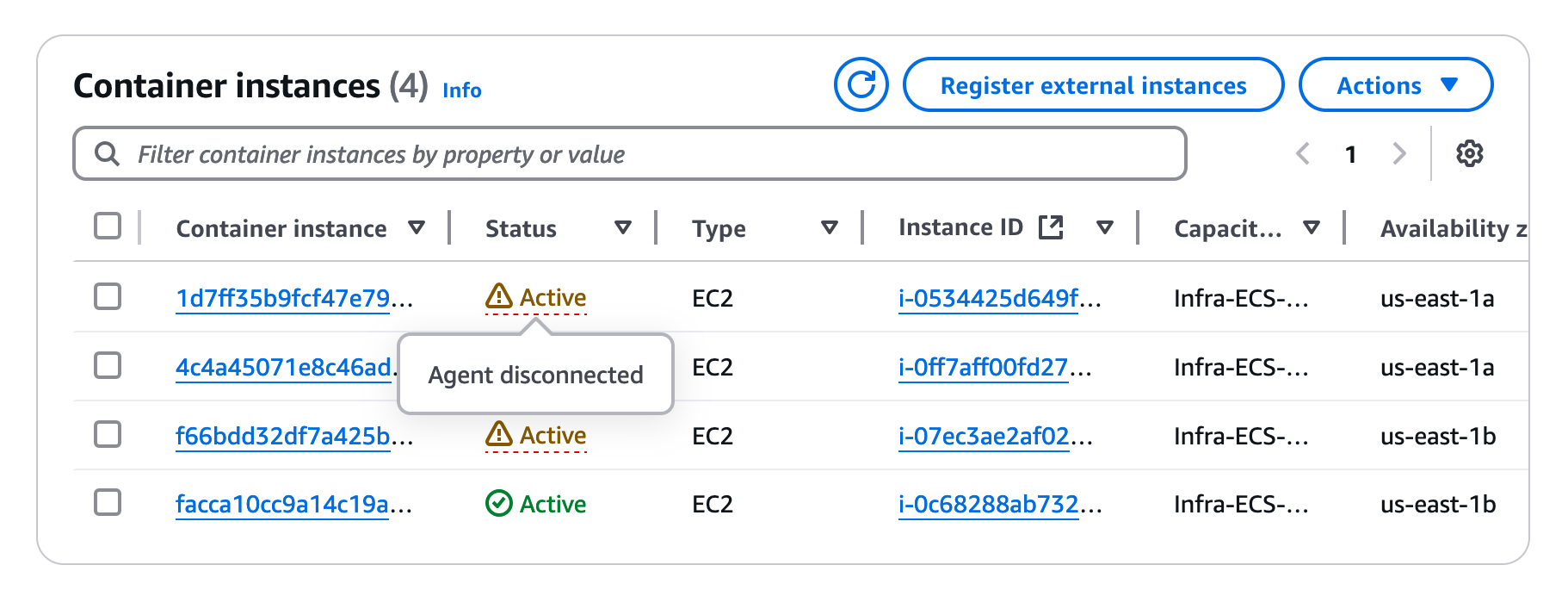Select the checkbox for instance 1d7ff35b9fcf47e79
This screenshot has width=1568, height=596.
[x=108, y=297]
